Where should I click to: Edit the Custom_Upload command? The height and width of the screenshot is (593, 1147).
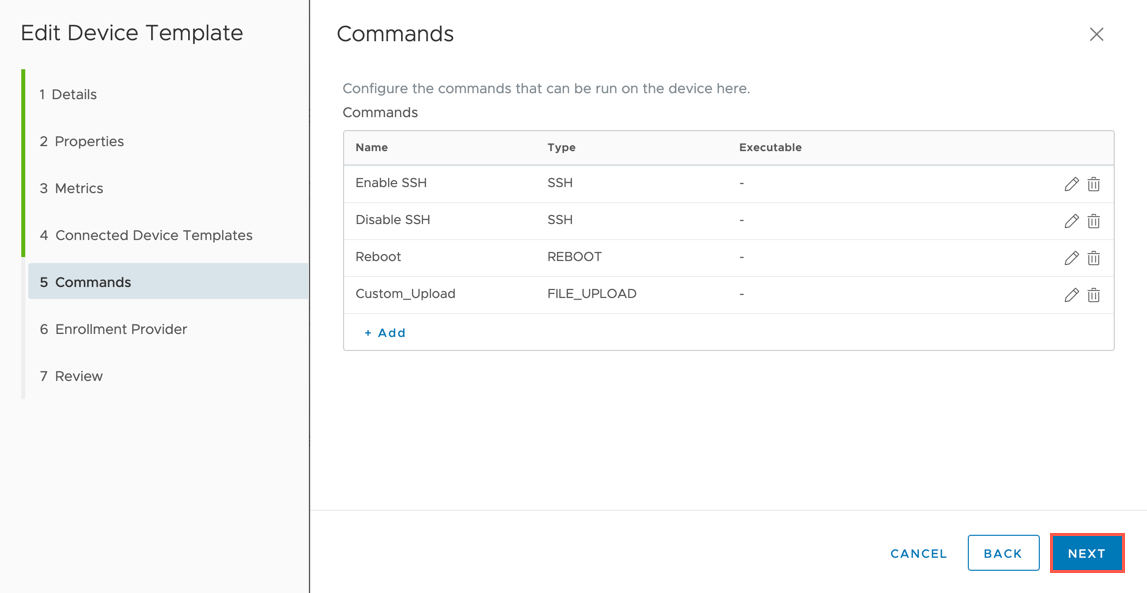[1071, 295]
